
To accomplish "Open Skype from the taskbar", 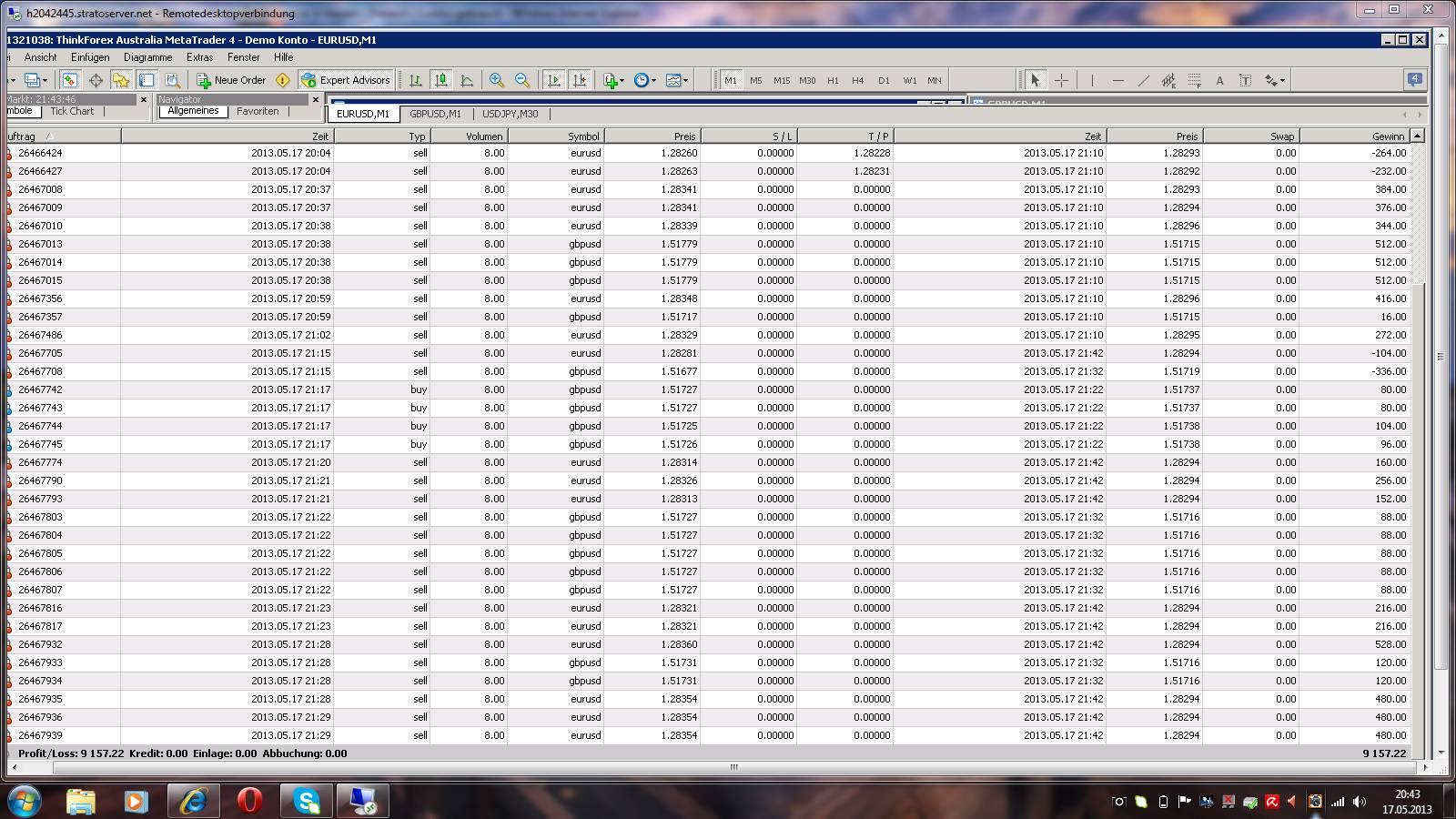I will click(x=307, y=801).
